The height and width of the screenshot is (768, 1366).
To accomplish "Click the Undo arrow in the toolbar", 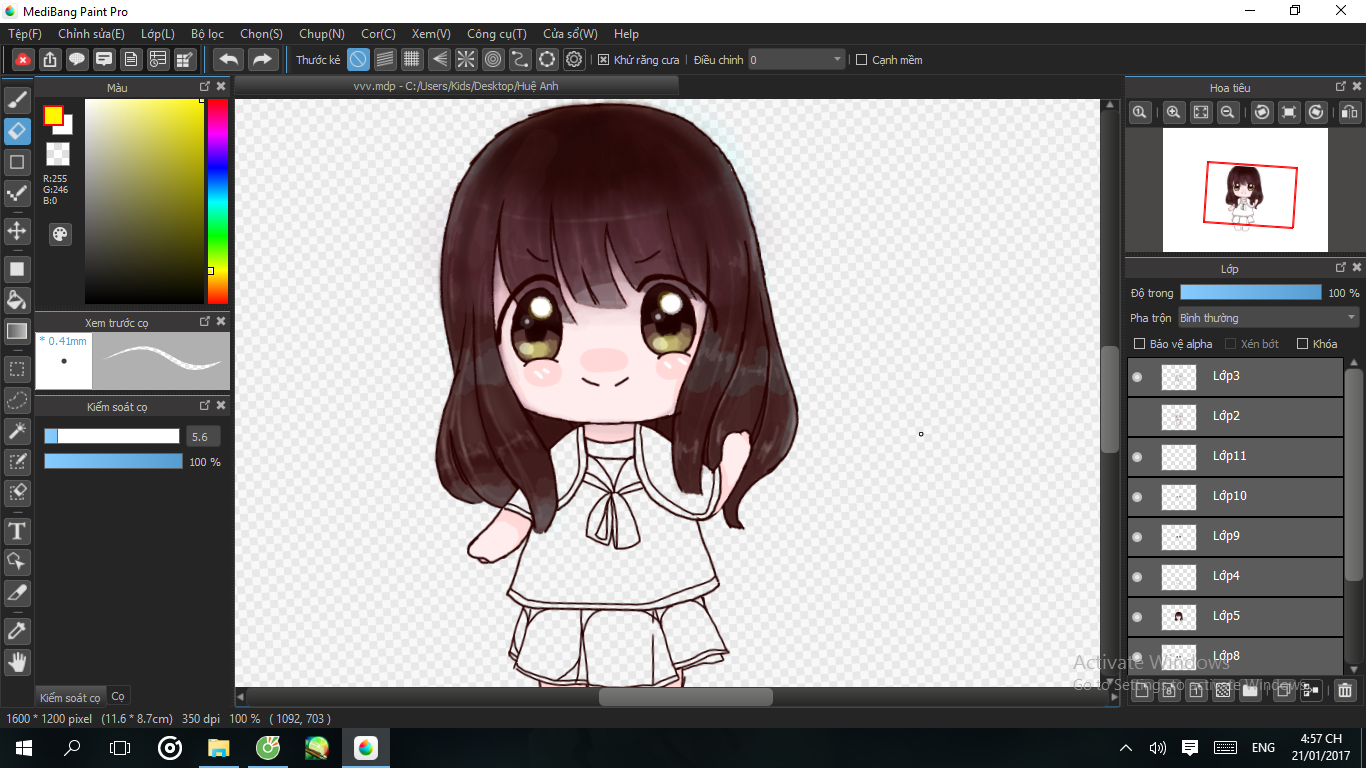I will 229,60.
